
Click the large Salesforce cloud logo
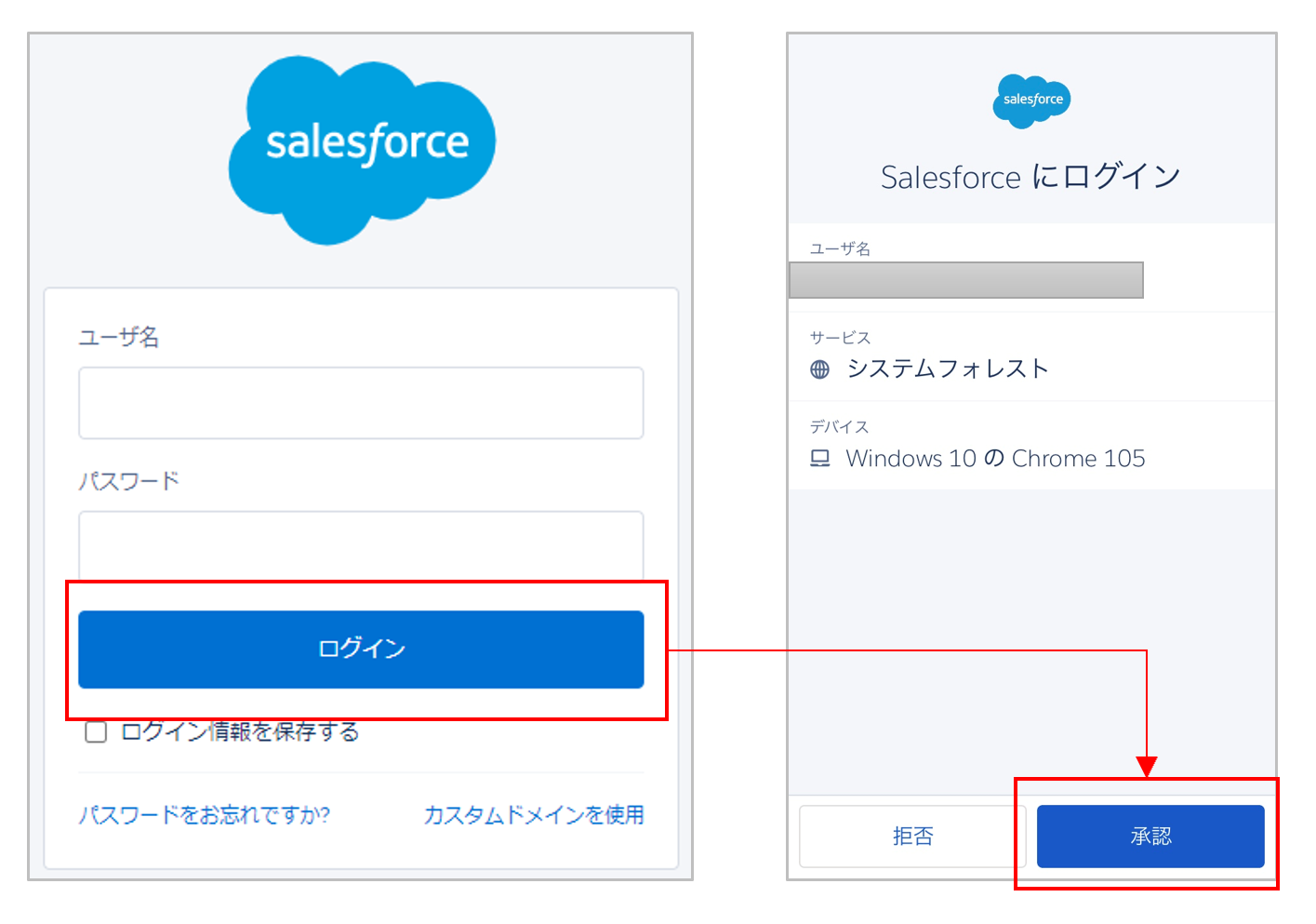pyautogui.click(x=362, y=150)
